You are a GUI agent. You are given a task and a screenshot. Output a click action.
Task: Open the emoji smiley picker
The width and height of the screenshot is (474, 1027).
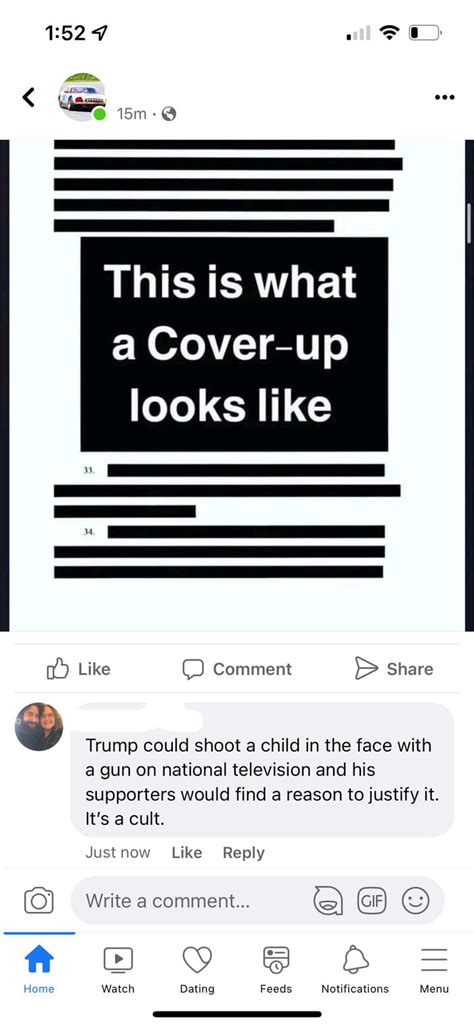(415, 901)
